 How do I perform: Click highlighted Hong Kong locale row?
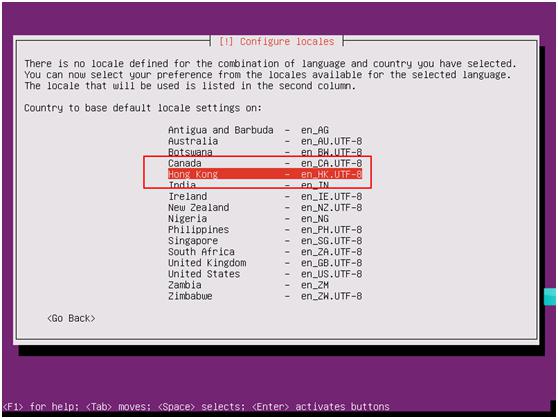[x=265, y=174]
